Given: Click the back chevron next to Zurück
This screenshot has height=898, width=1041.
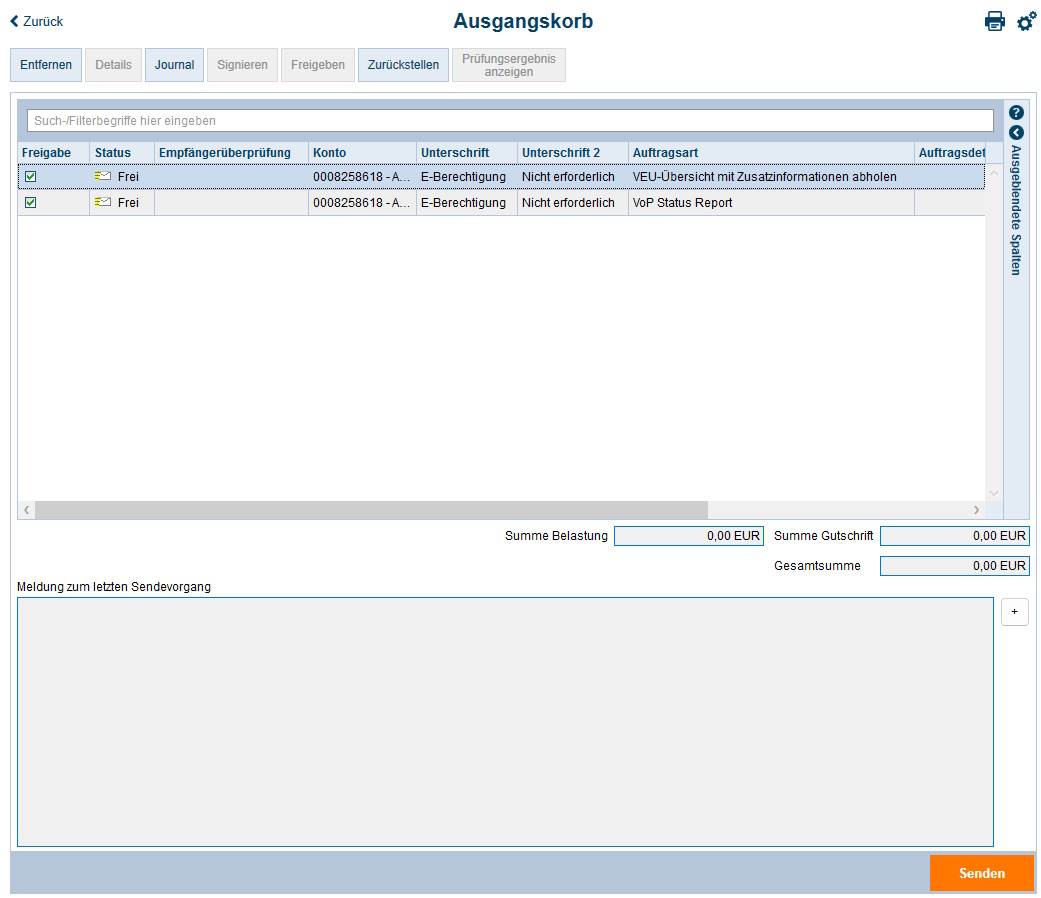Looking at the screenshot, I should 12,20.
